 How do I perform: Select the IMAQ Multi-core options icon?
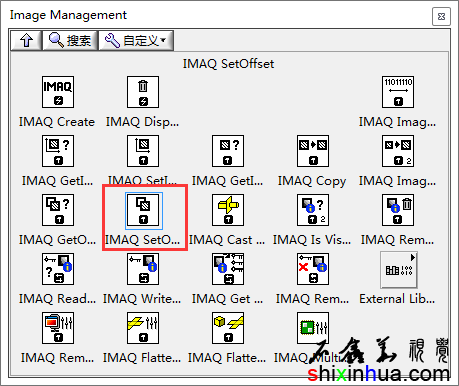pos(313,328)
